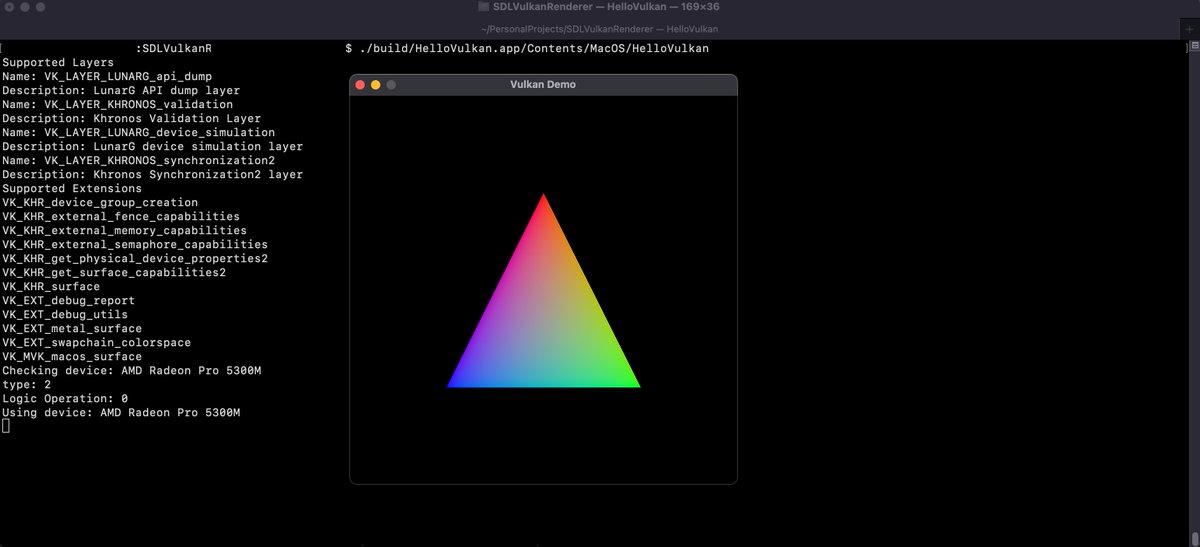This screenshot has height=547, width=1200.
Task: Zoom the terminal window with green button
Action: coord(41,7)
